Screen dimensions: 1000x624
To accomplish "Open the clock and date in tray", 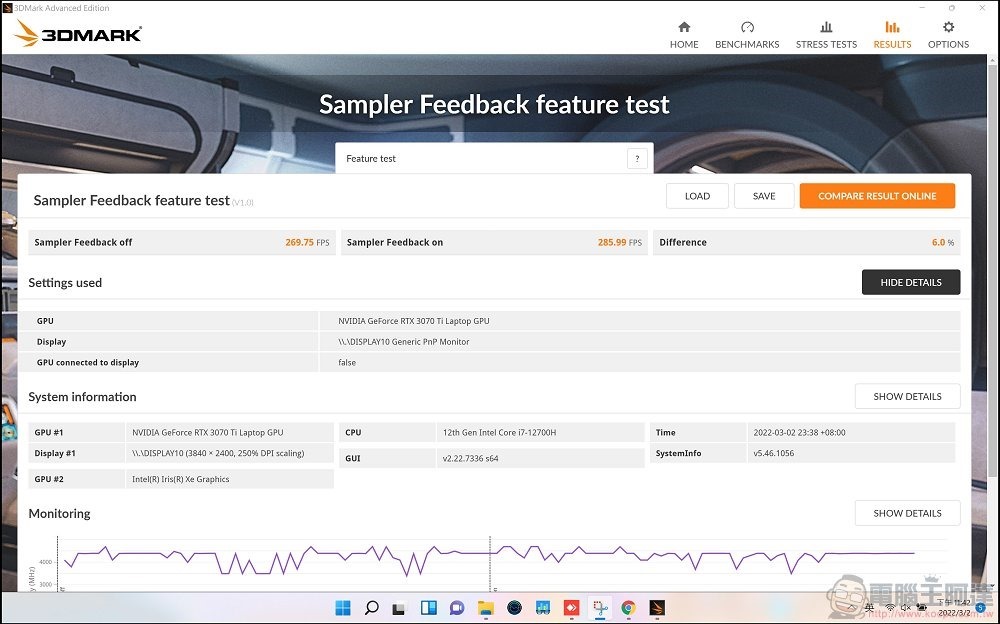I will tap(954, 607).
